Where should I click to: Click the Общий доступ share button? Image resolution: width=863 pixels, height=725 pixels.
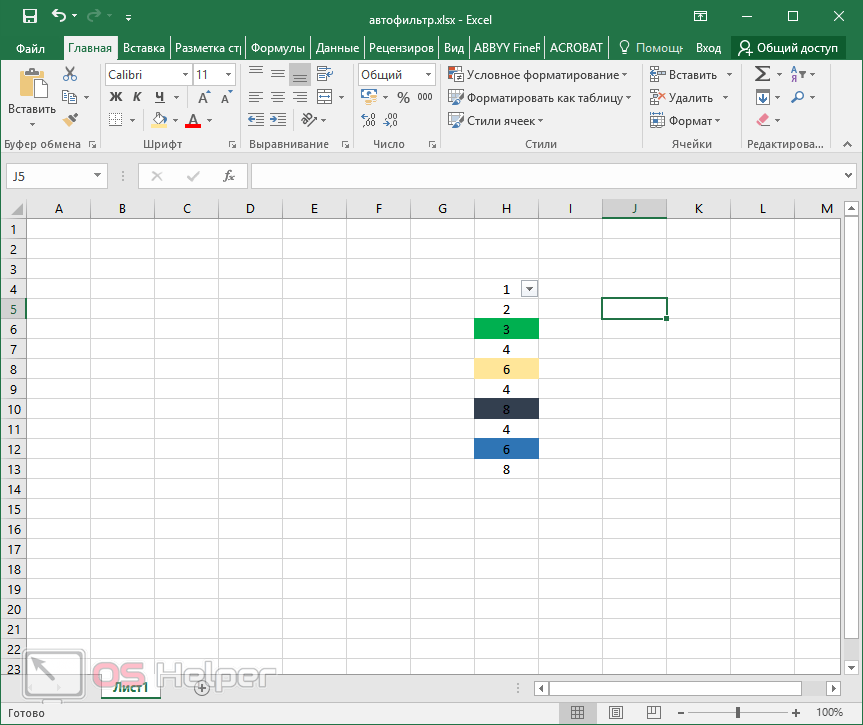[x=787, y=47]
